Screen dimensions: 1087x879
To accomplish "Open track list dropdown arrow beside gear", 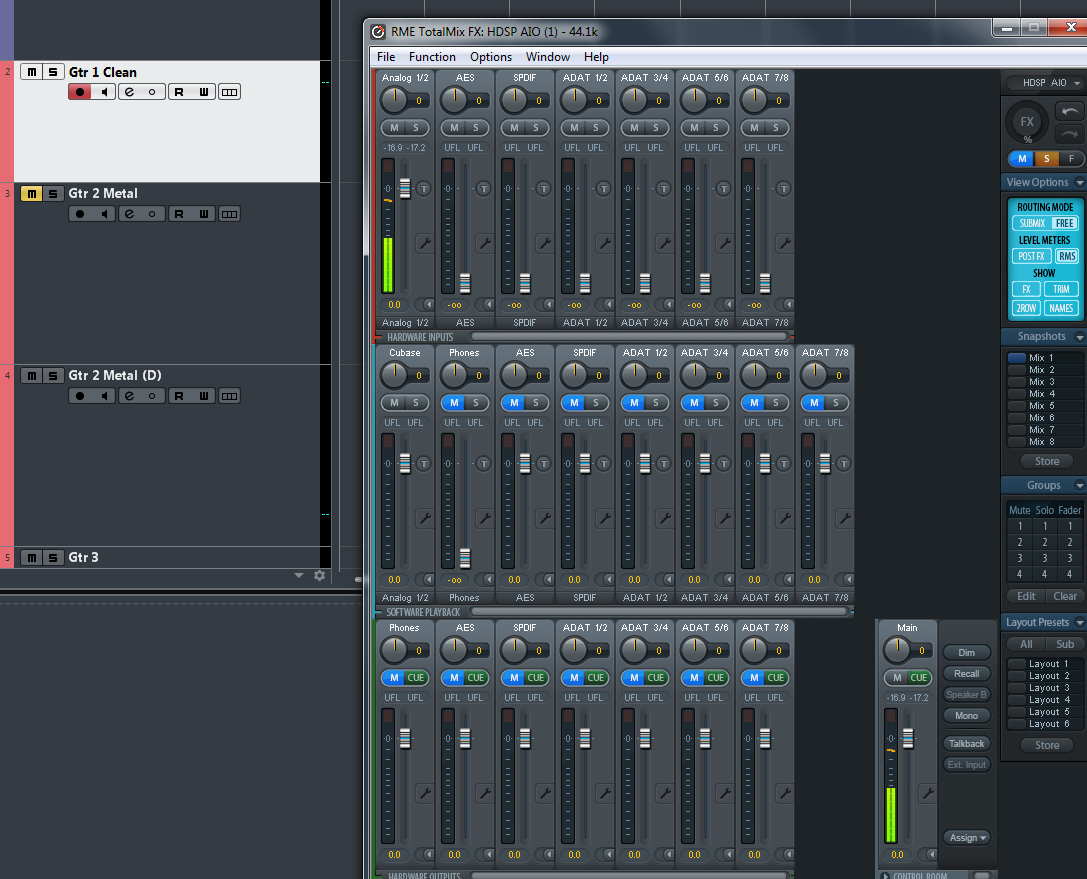I will pyautogui.click(x=299, y=575).
